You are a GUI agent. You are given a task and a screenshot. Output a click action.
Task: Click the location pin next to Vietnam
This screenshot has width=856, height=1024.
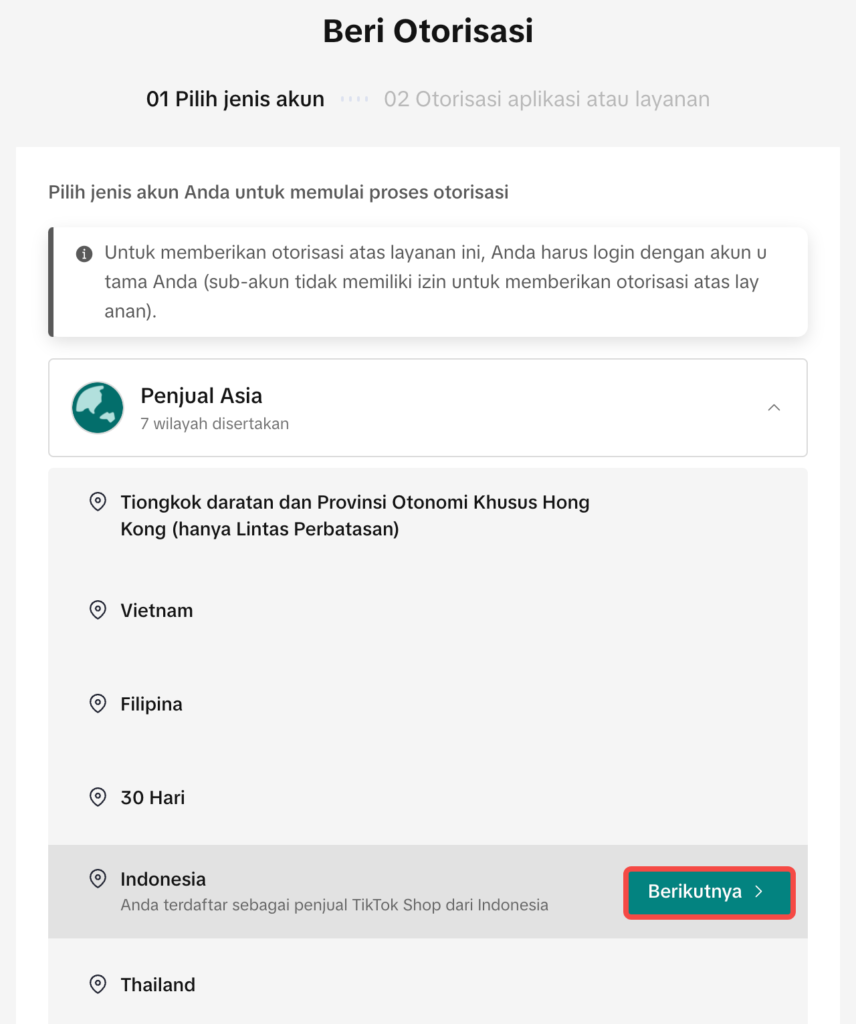[97, 610]
